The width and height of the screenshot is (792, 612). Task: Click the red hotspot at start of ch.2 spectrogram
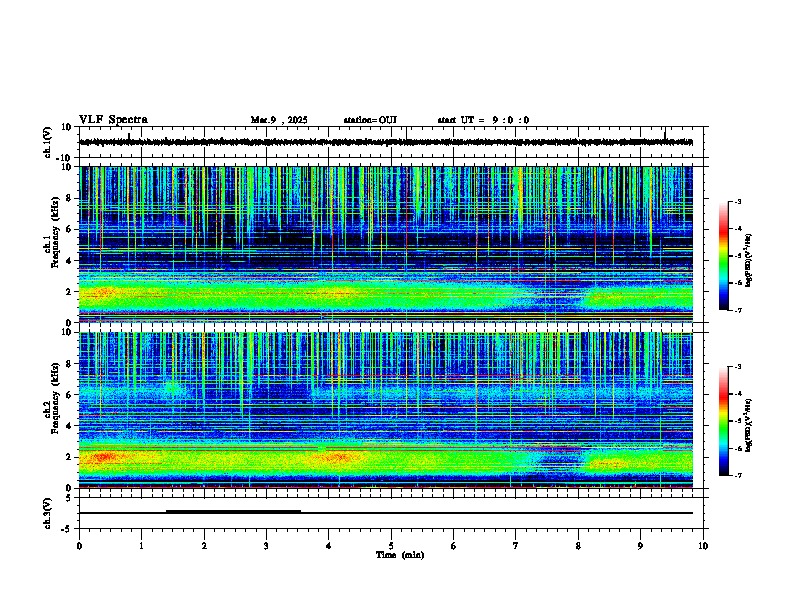[105, 457]
